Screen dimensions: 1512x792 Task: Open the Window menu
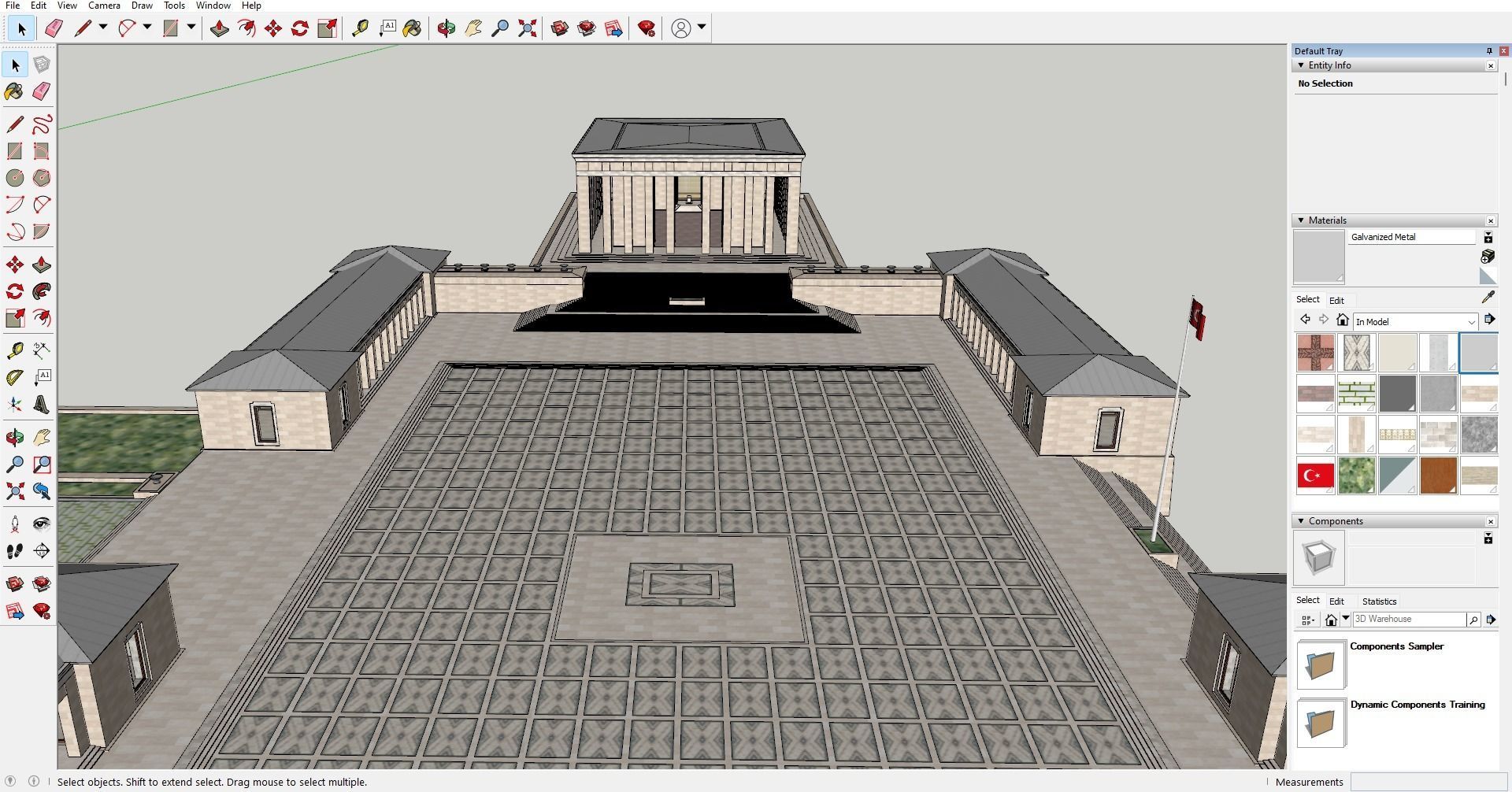click(x=213, y=6)
